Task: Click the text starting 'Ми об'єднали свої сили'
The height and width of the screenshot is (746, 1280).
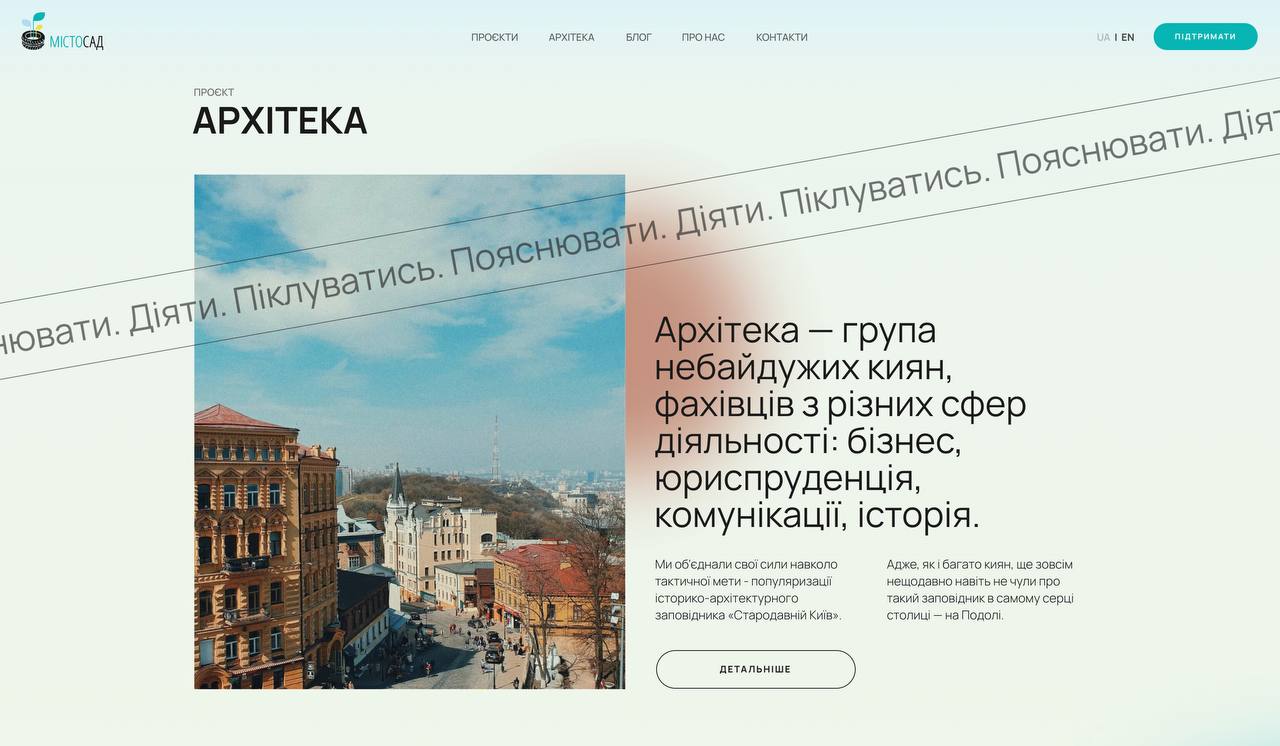Action: click(748, 589)
